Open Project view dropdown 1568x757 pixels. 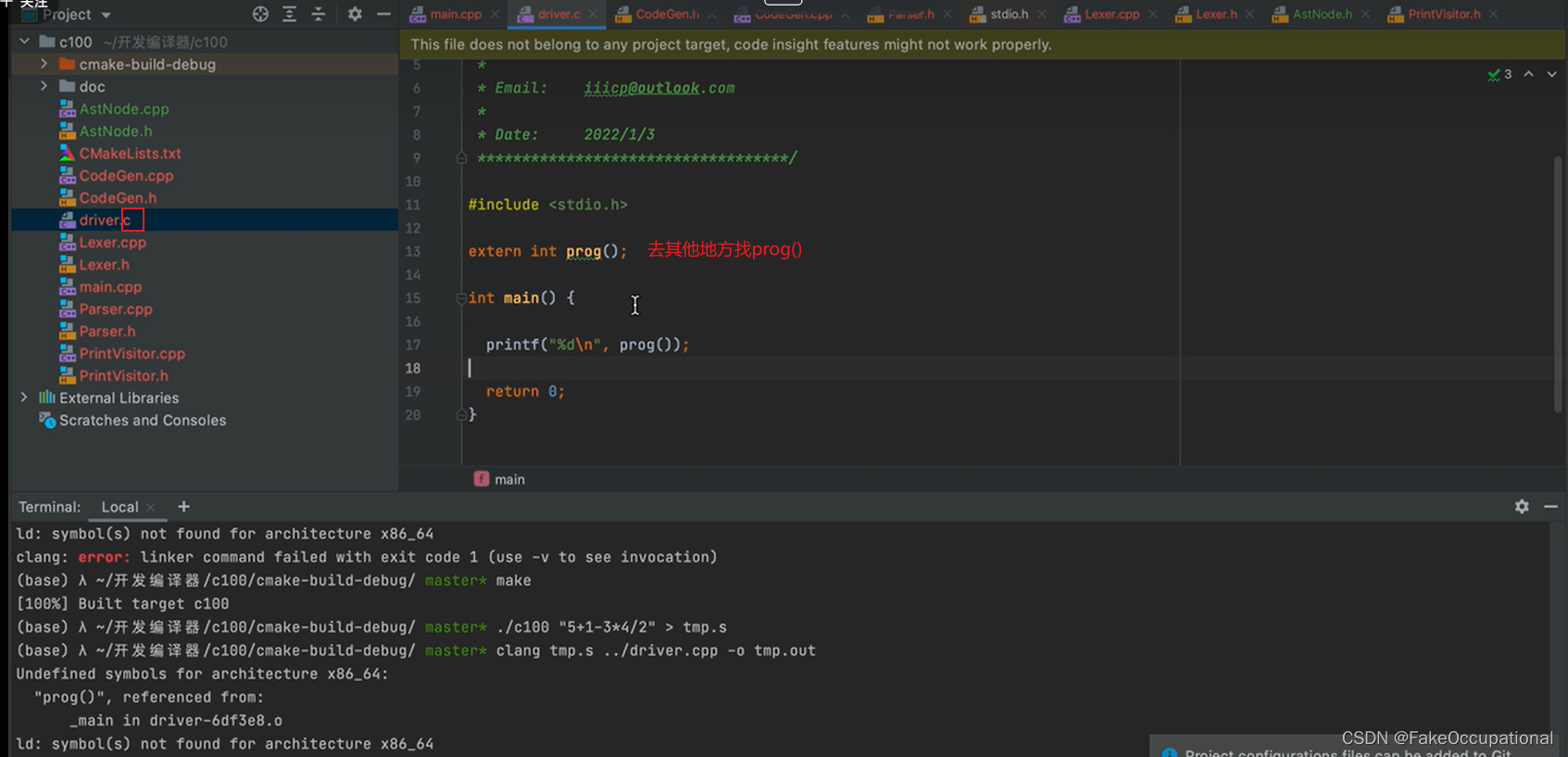click(106, 15)
